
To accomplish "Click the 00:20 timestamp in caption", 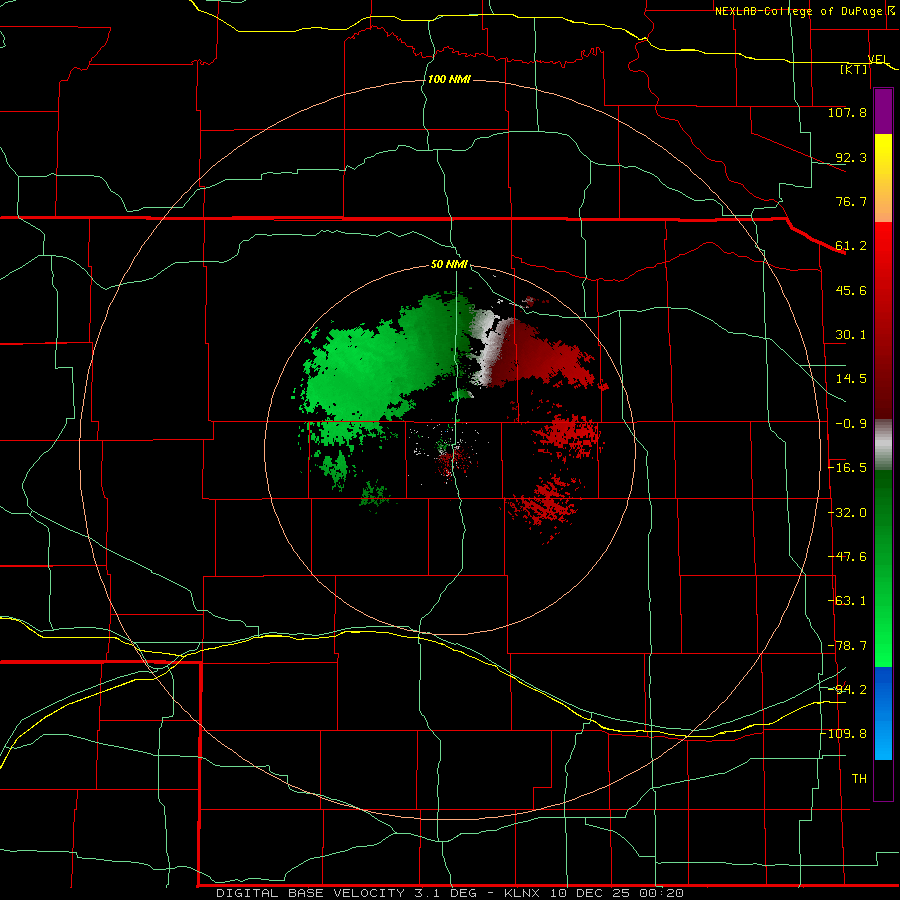I will pos(661,893).
